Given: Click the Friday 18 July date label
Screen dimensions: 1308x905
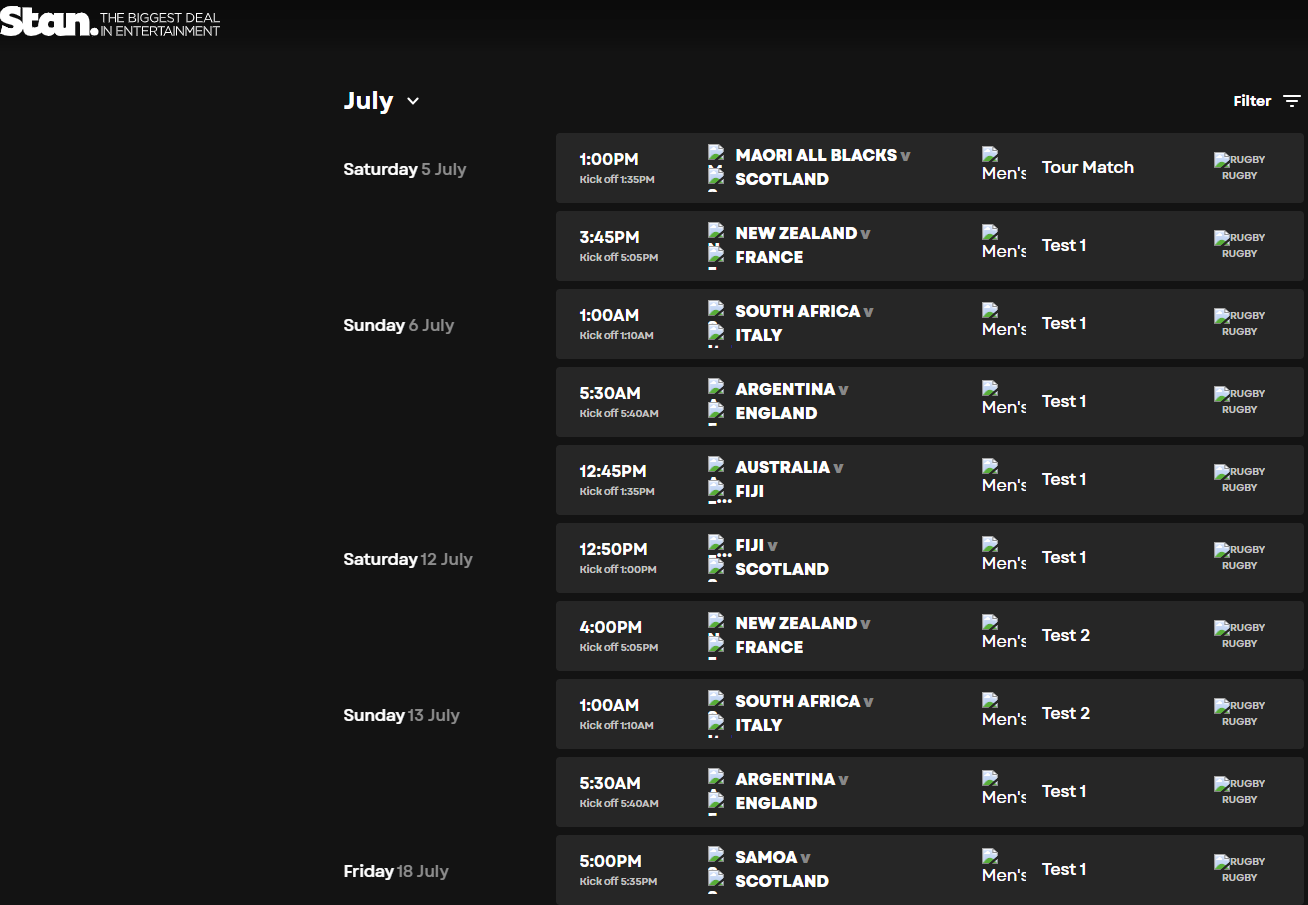Looking at the screenshot, I should pos(396,871).
